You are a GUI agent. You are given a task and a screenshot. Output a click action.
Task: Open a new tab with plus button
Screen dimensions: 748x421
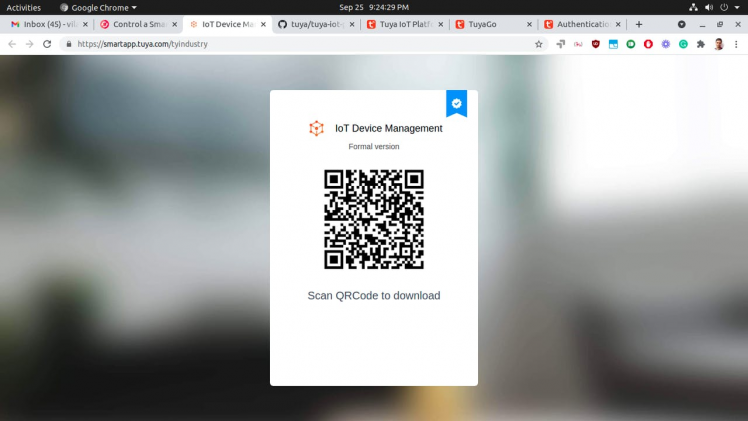(639, 24)
